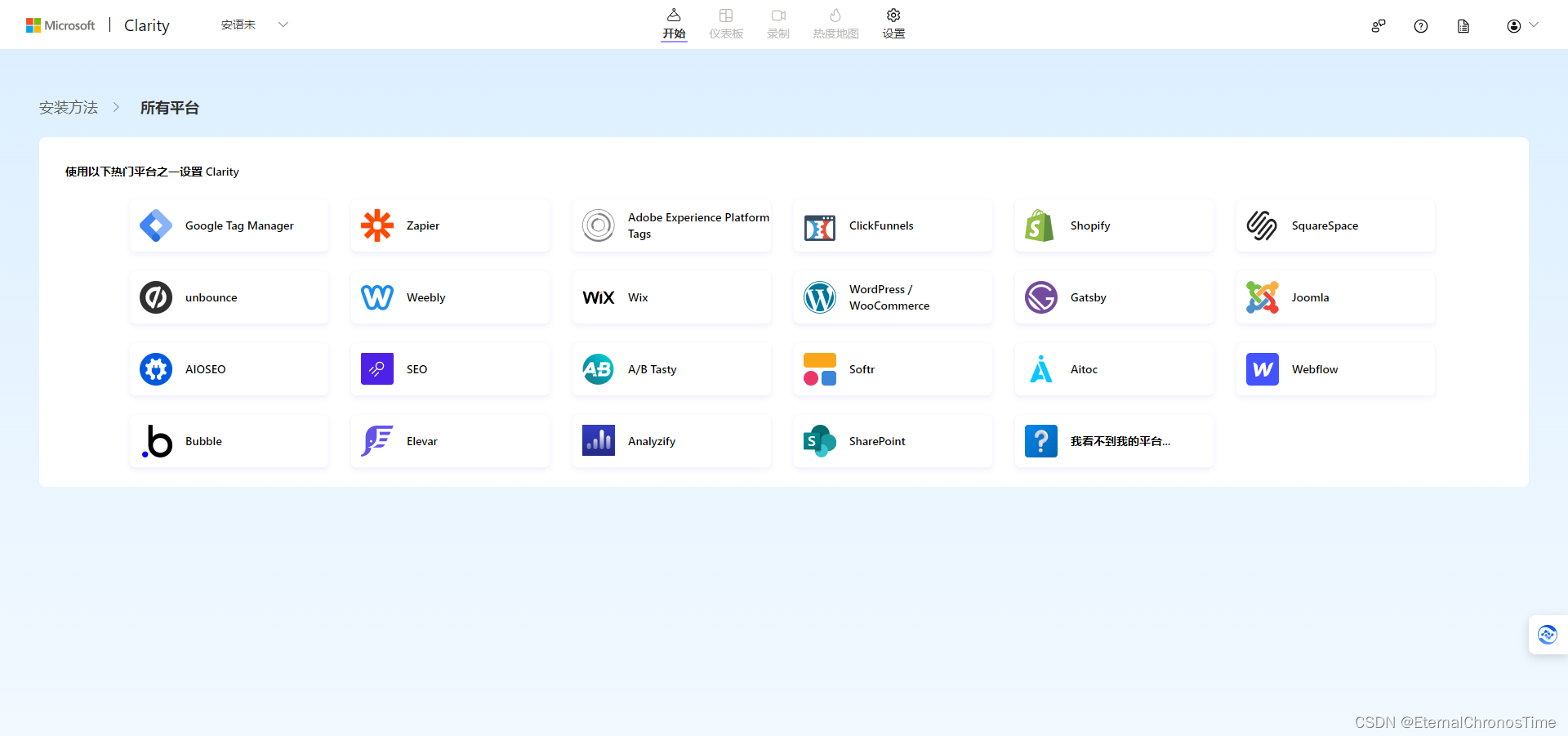
Task: Click the ClickFunnels logo icon
Action: [820, 226]
